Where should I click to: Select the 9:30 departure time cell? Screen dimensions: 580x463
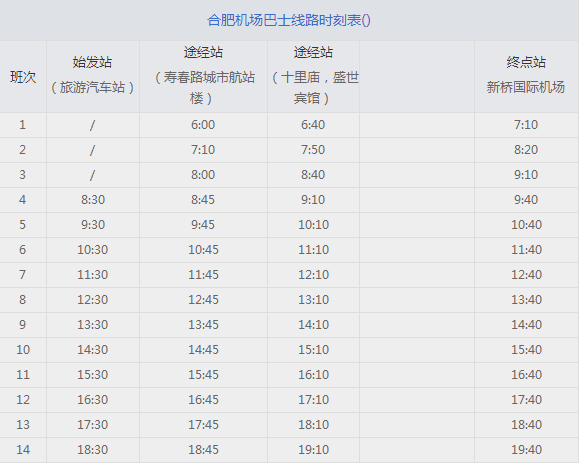93,225
